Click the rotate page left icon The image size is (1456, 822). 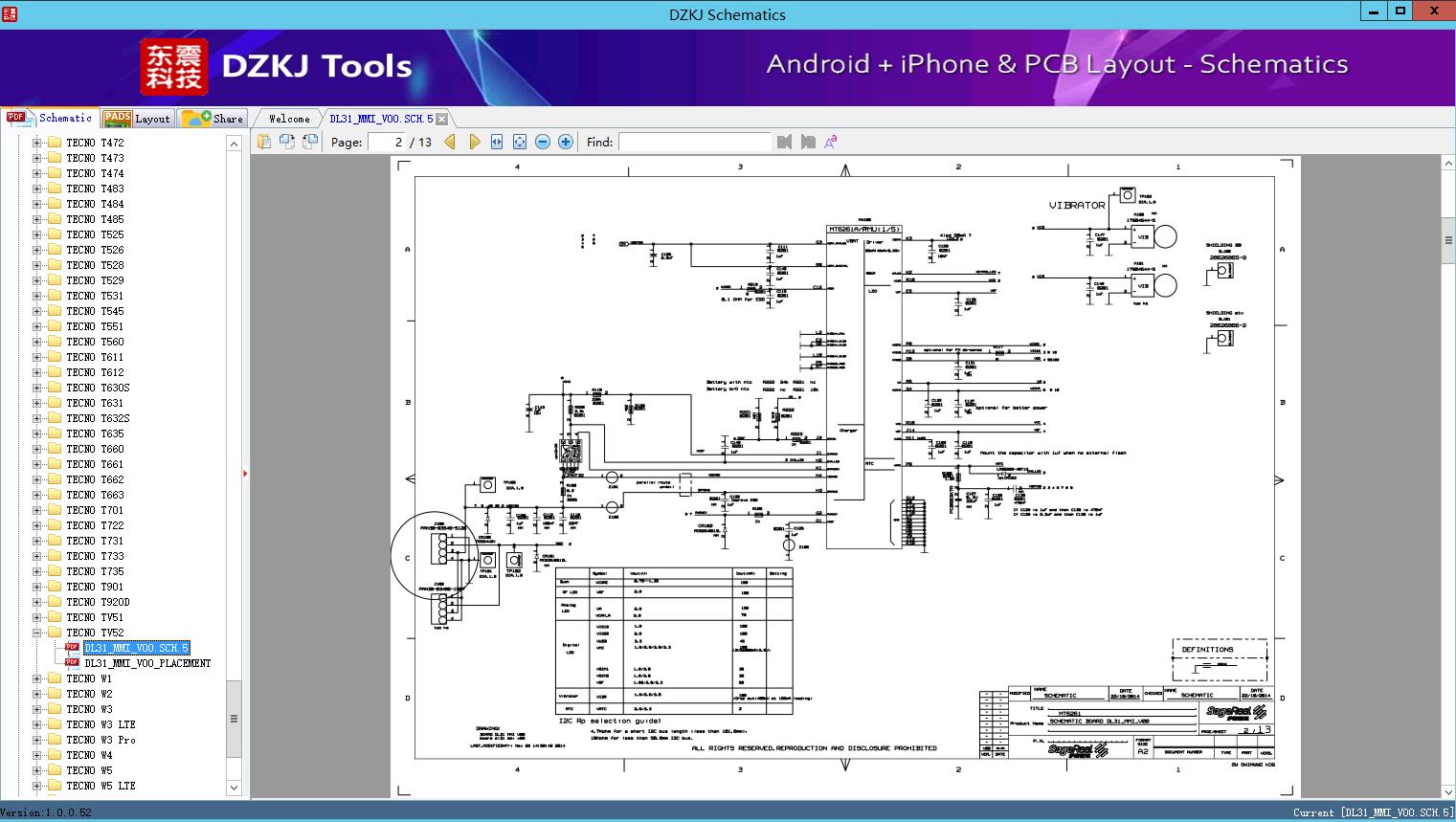[286, 142]
